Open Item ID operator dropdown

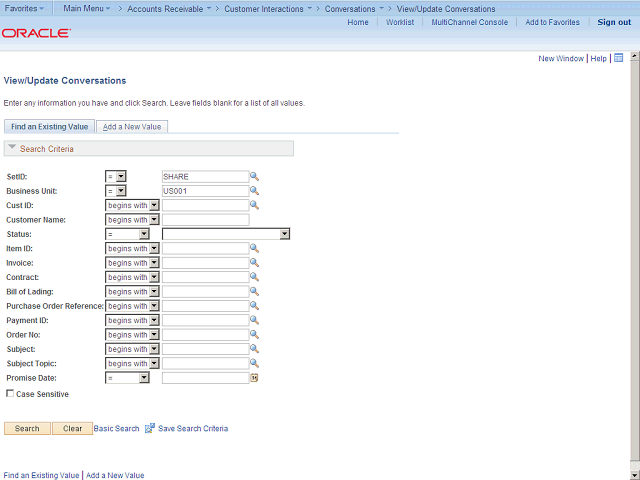[132, 249]
